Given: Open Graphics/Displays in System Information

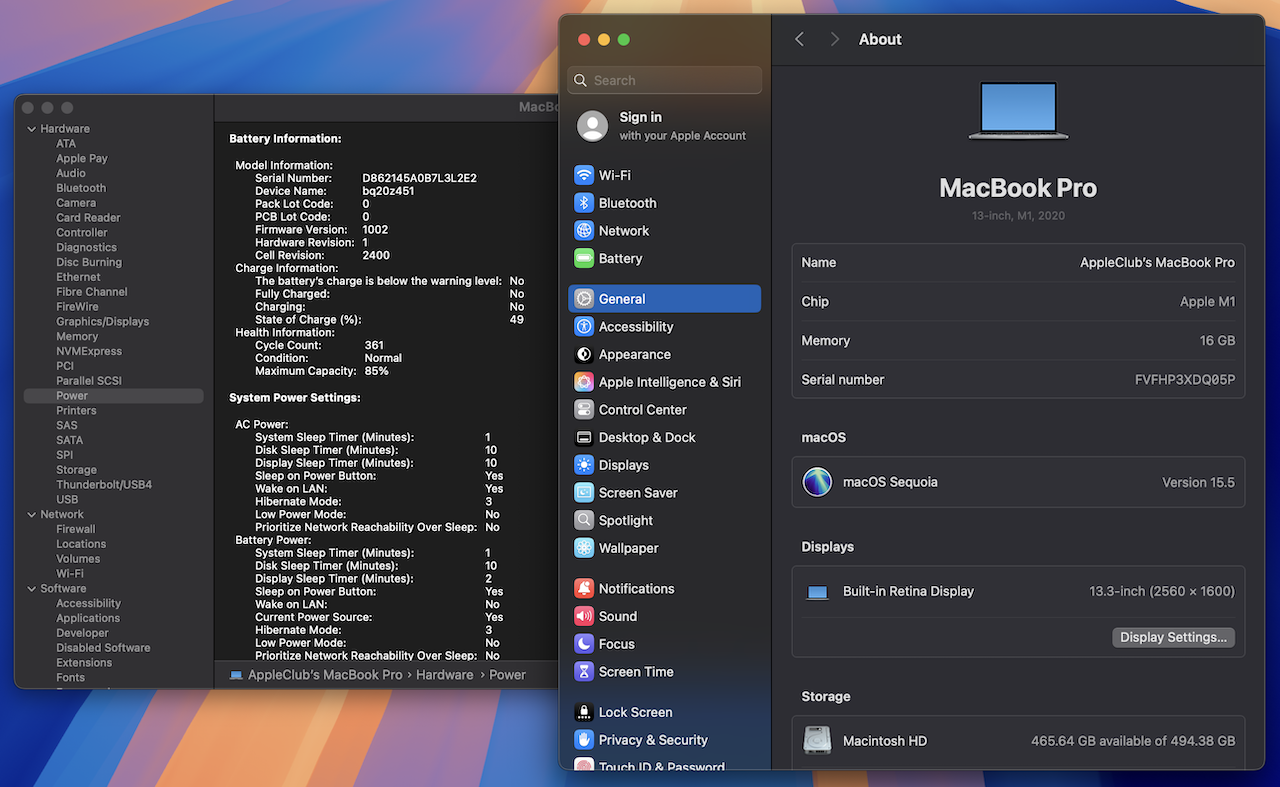Looking at the screenshot, I should [103, 322].
